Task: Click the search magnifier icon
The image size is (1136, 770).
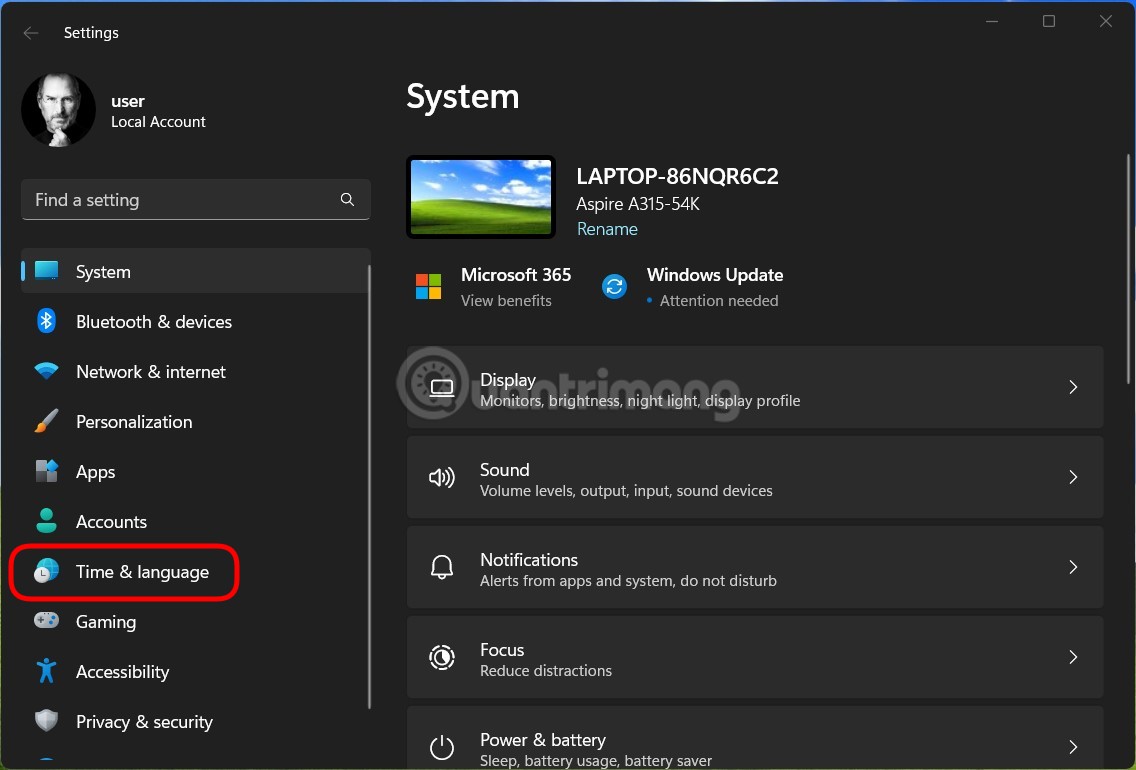Action: point(347,199)
